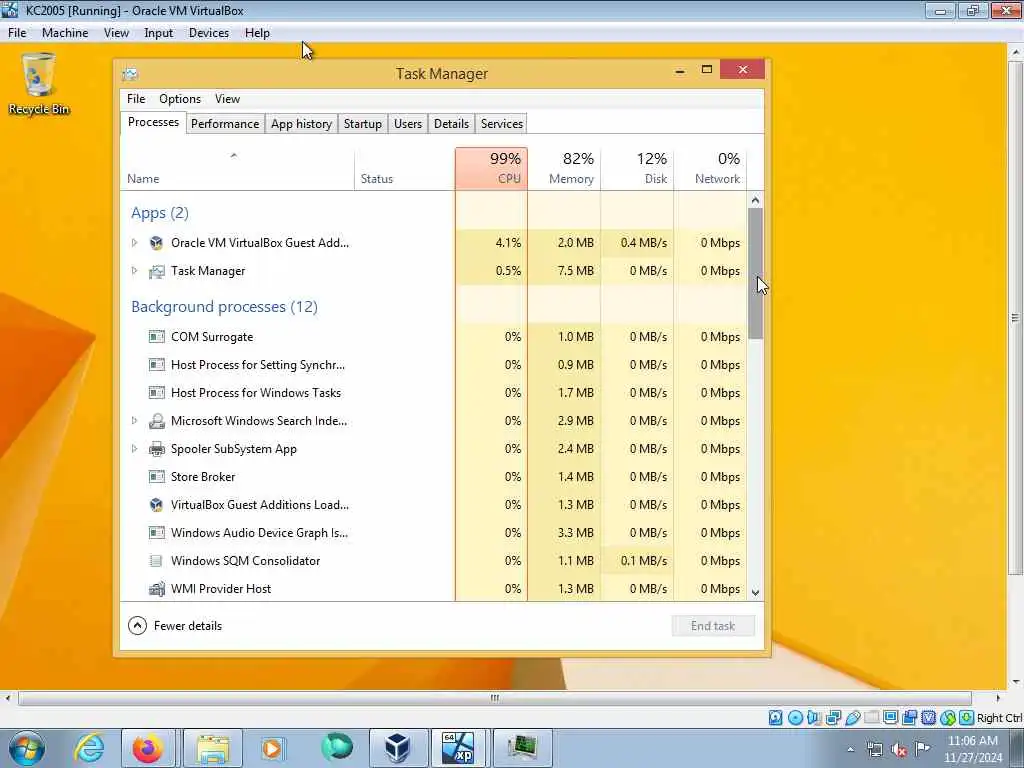Collapse to fewer details with the arrow
Viewport: 1024px width, 768px height.
tap(137, 626)
